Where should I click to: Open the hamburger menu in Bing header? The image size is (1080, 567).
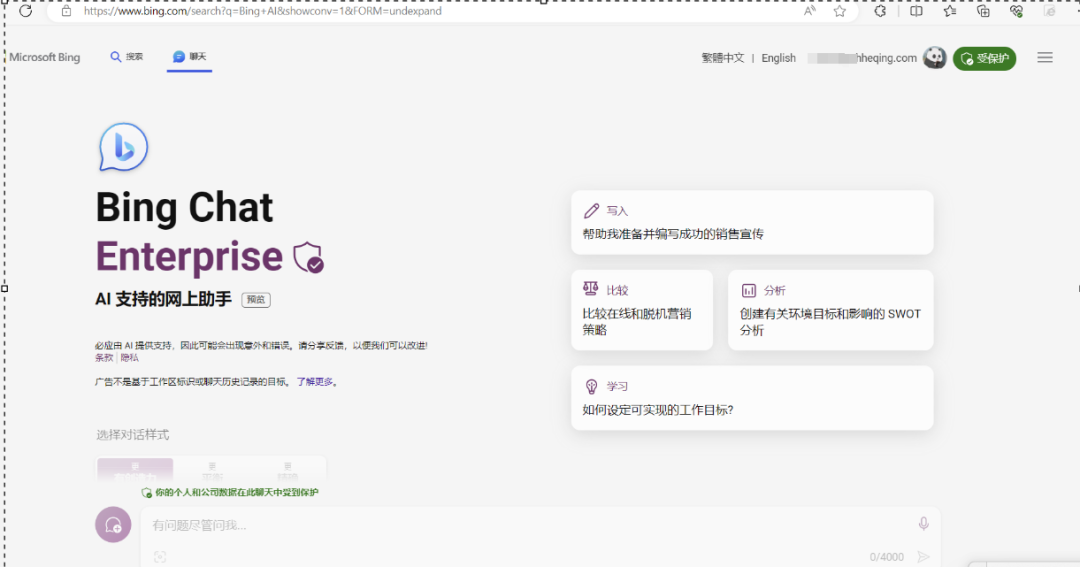[x=1045, y=58]
